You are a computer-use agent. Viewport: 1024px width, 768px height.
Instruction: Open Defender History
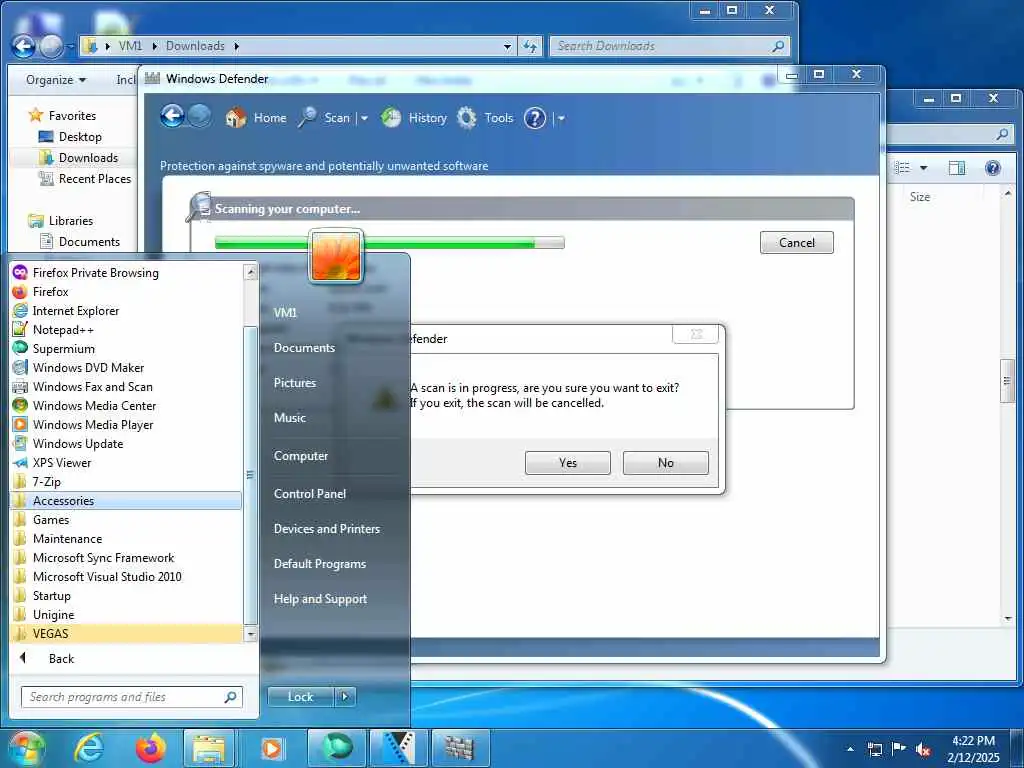(x=414, y=118)
